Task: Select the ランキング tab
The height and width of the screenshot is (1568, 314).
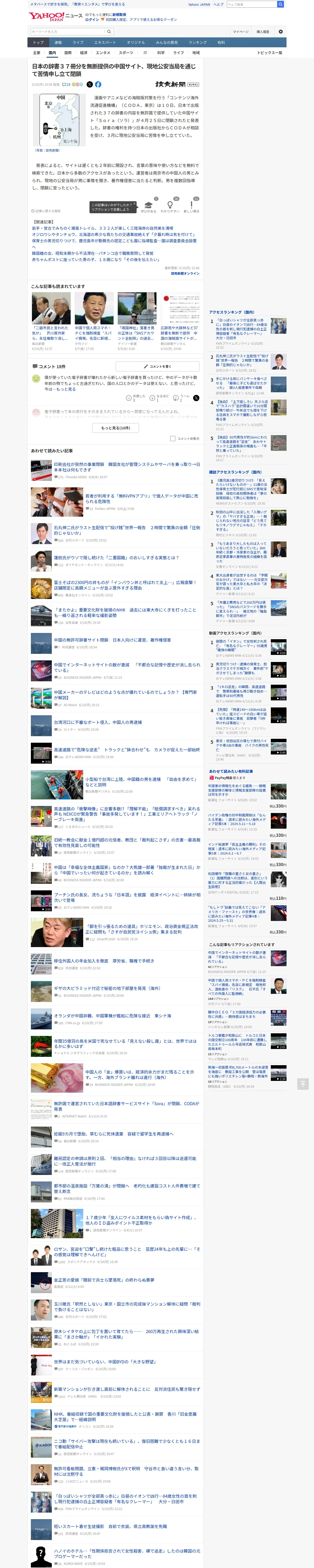Action: point(197,43)
